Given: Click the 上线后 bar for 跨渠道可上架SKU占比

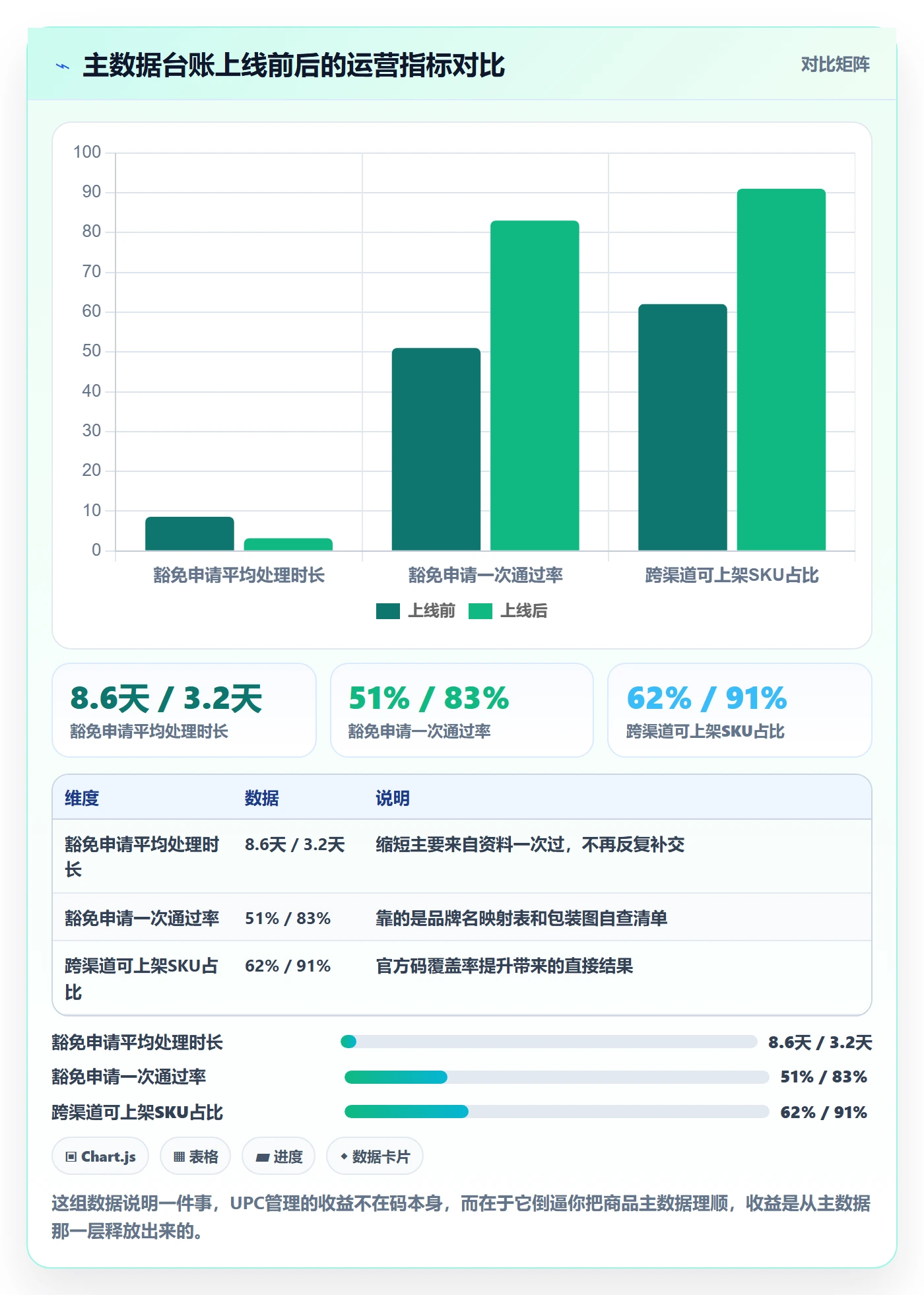Looking at the screenshot, I should [x=781, y=370].
